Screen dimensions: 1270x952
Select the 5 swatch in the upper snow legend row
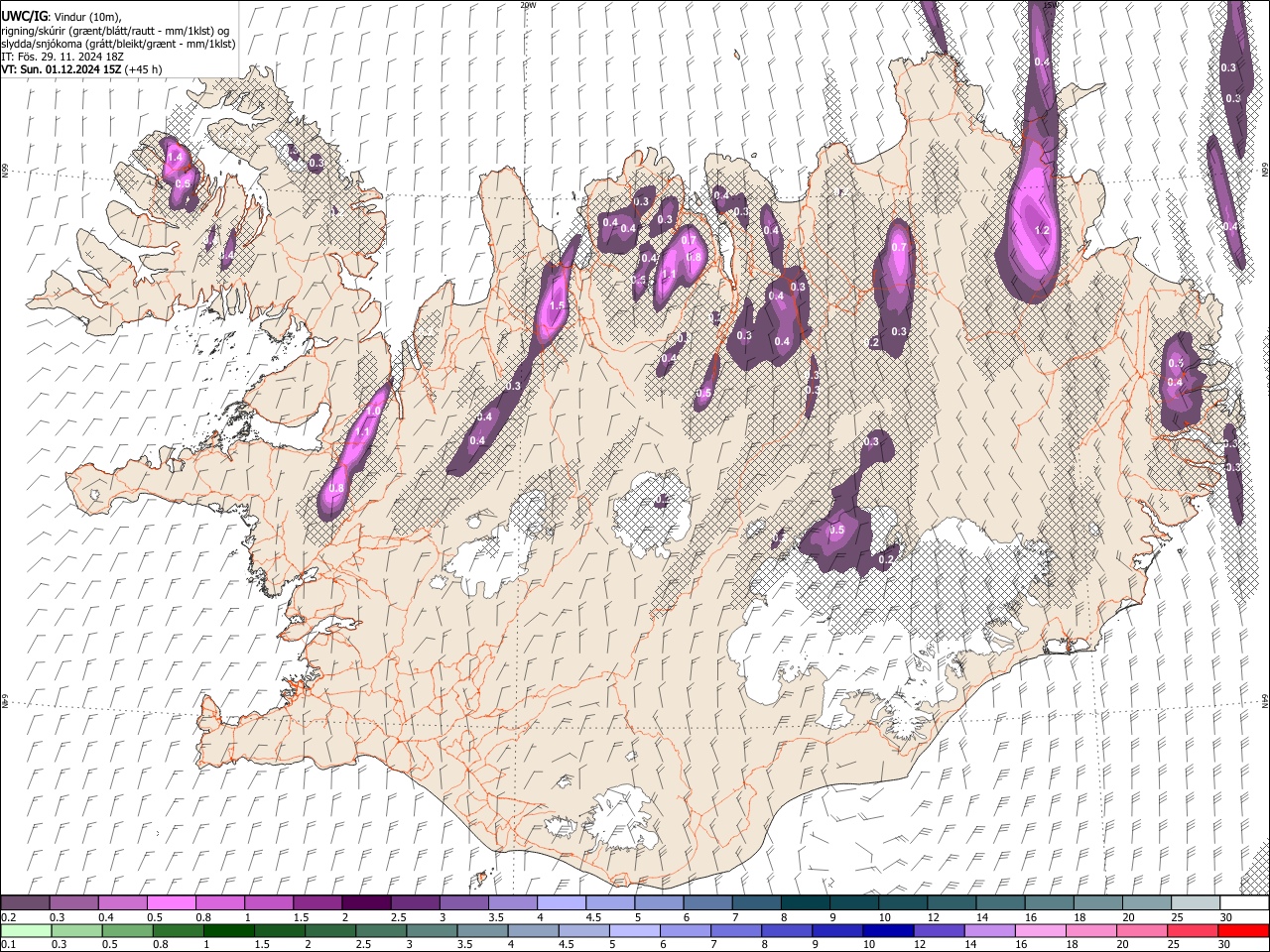pos(658,903)
